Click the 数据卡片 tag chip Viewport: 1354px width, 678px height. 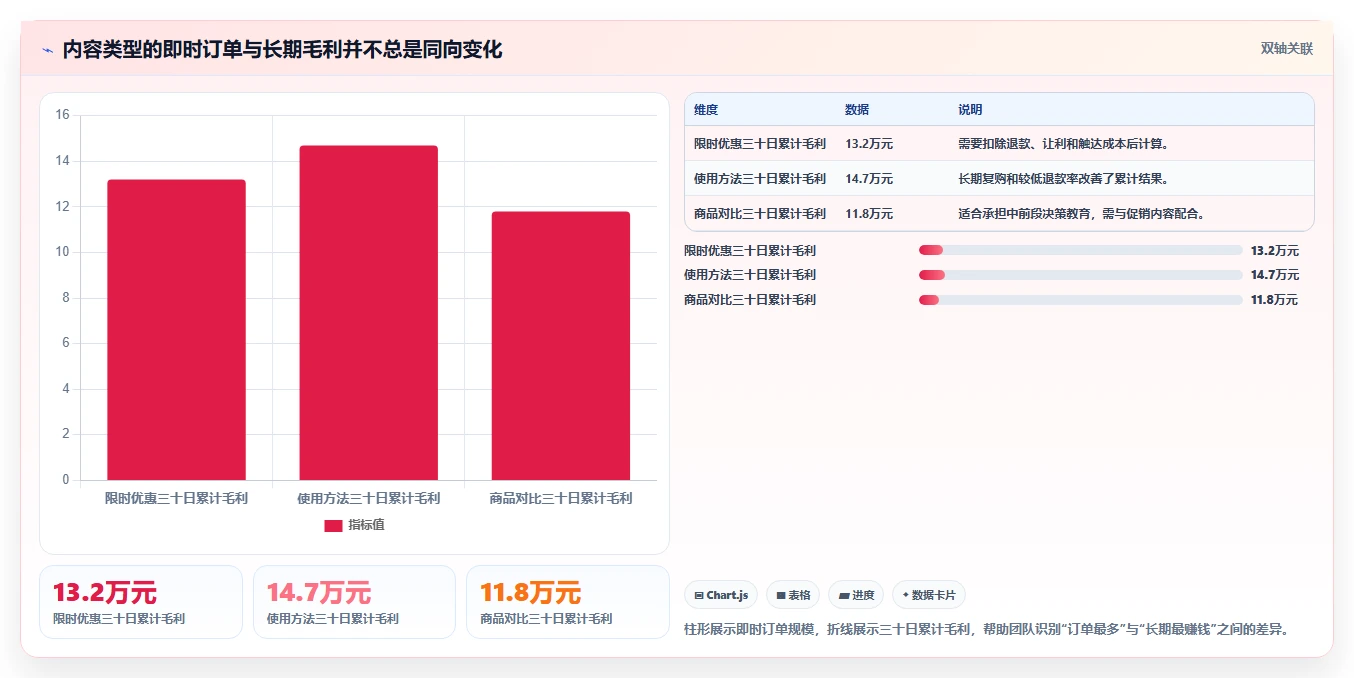929,595
